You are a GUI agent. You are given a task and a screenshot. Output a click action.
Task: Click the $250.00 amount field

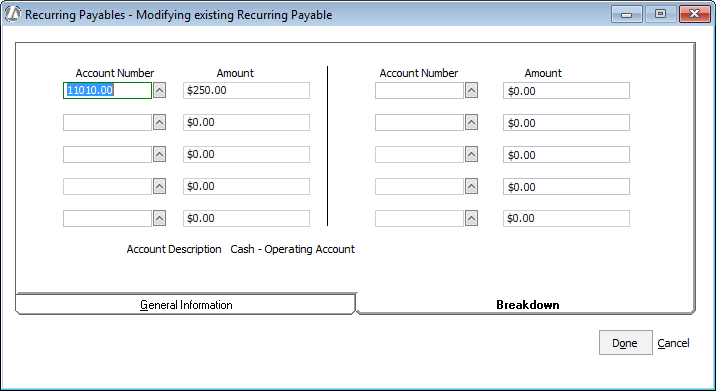coord(247,90)
